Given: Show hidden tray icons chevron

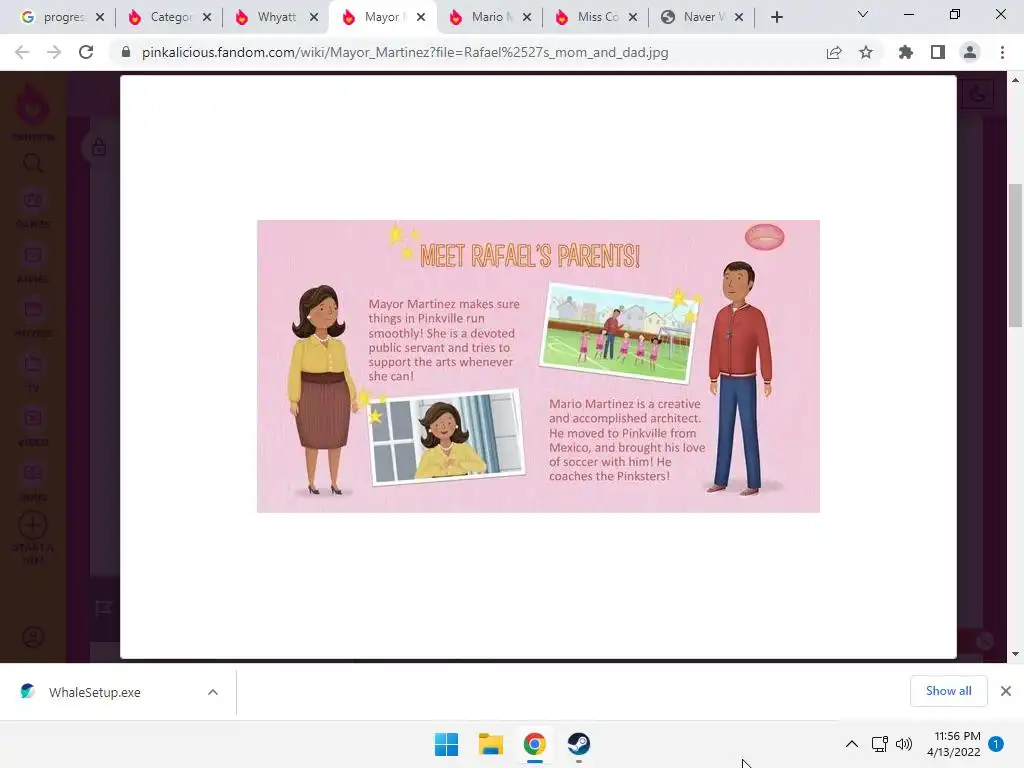Looking at the screenshot, I should click(x=852, y=744).
